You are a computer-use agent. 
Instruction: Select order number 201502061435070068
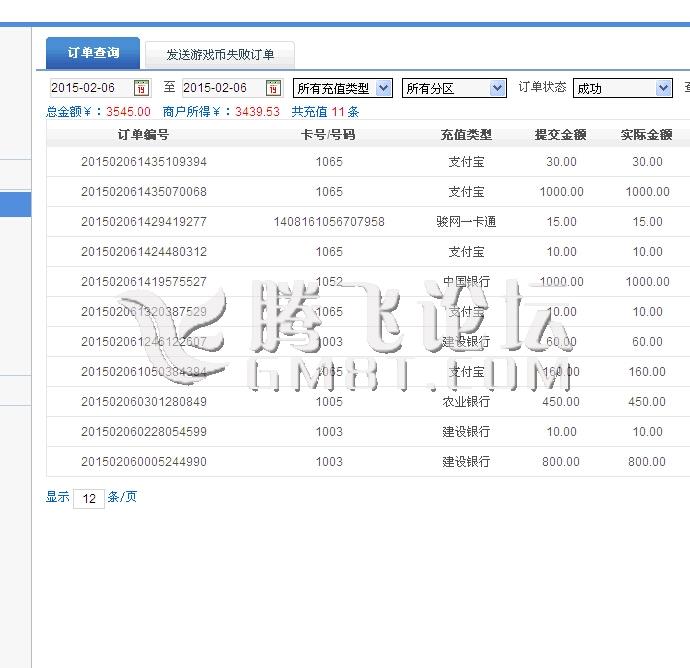[144, 192]
